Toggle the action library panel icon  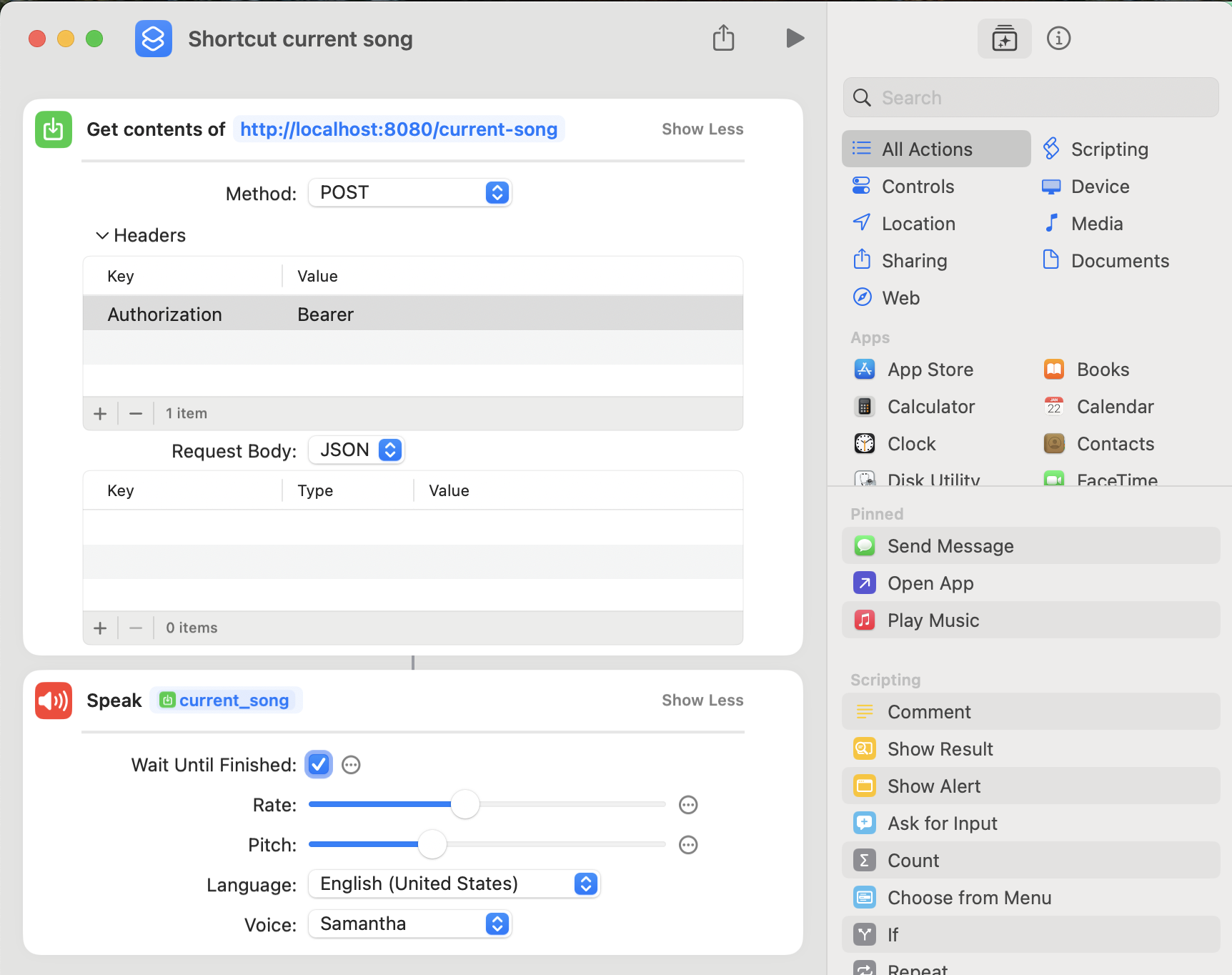click(1004, 39)
